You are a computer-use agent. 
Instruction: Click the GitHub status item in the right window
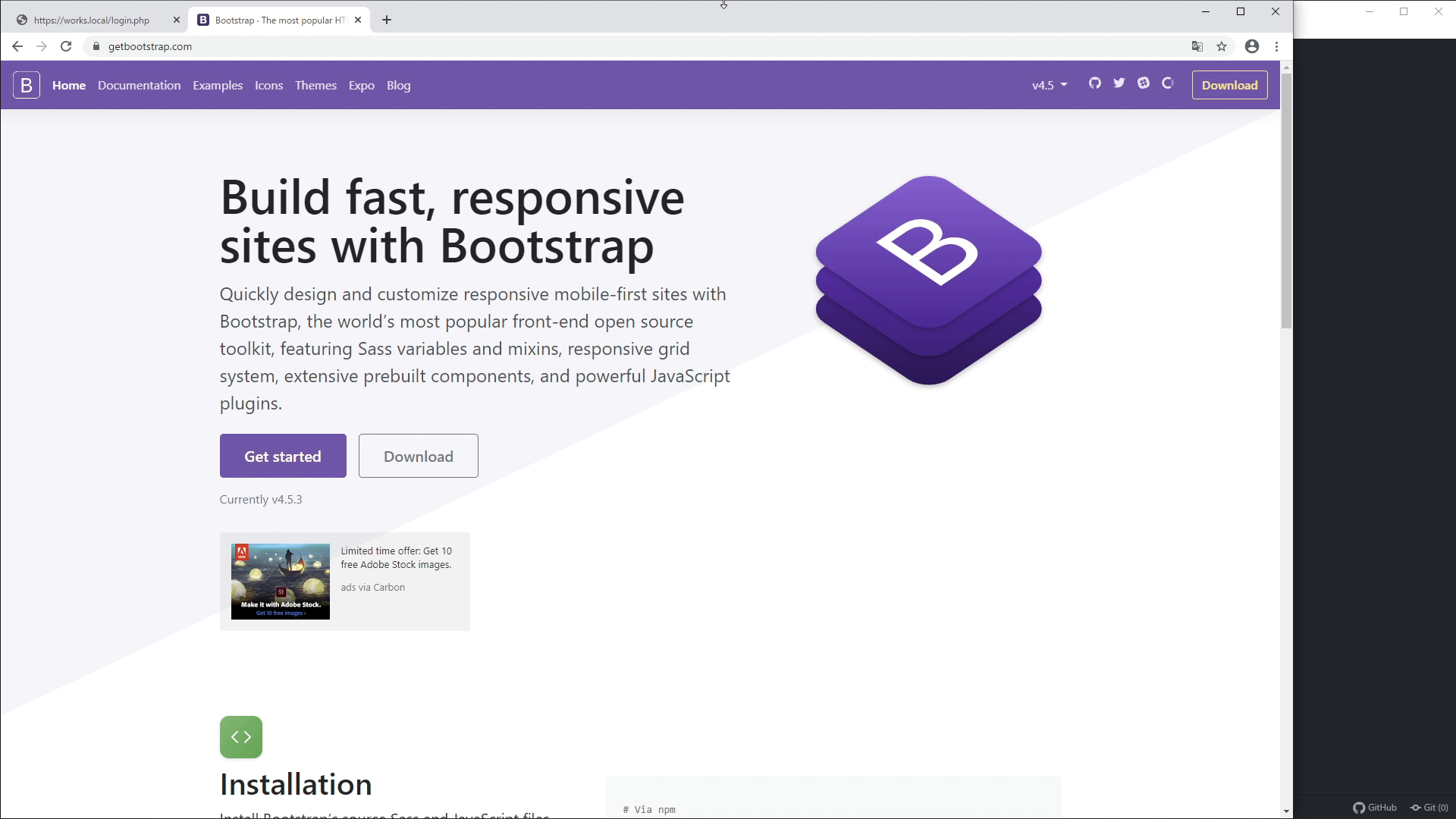(1375, 808)
